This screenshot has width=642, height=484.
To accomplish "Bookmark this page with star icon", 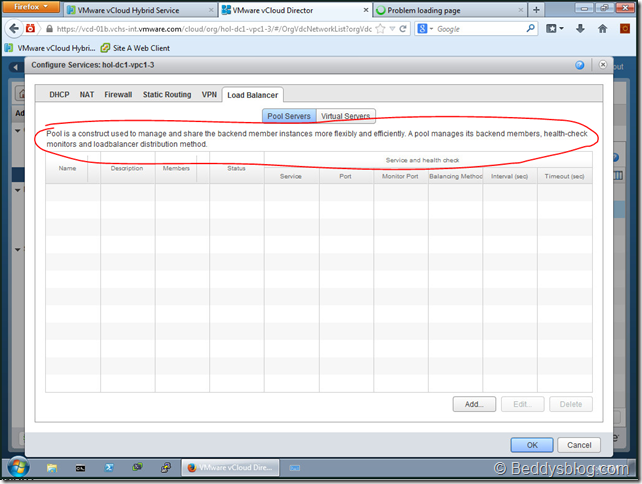I will 380,29.
